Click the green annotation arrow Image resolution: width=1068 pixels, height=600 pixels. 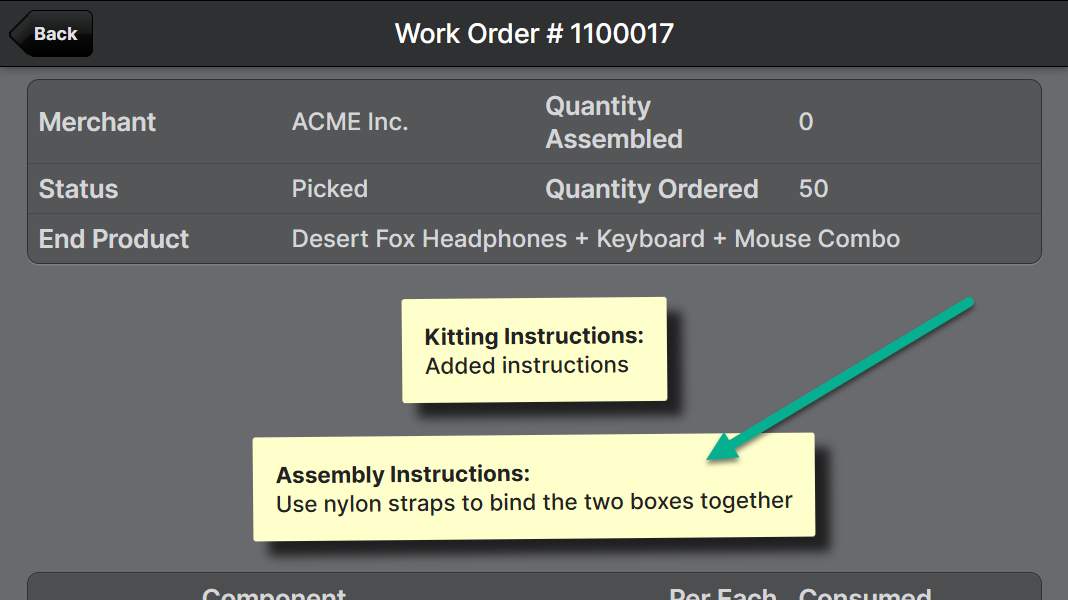(840, 380)
